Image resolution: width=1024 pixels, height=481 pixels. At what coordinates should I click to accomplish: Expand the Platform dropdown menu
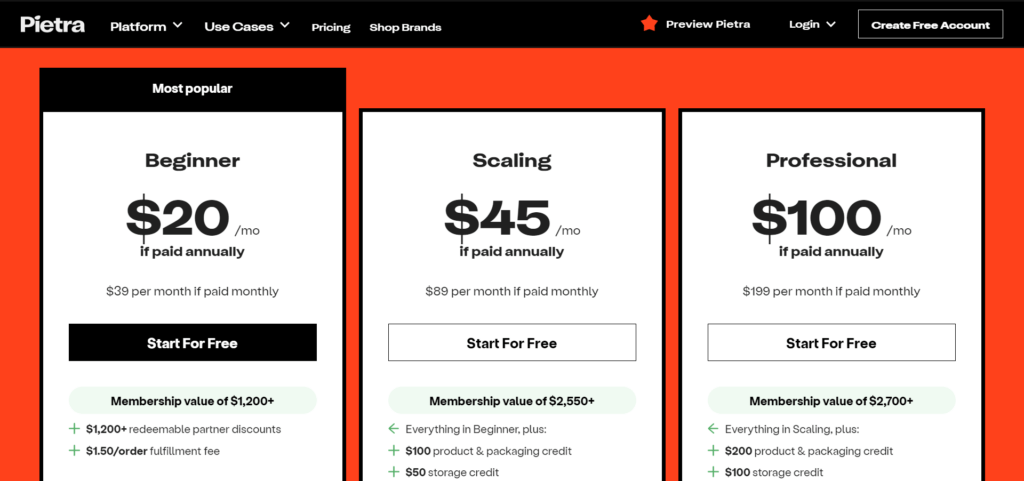[146, 27]
